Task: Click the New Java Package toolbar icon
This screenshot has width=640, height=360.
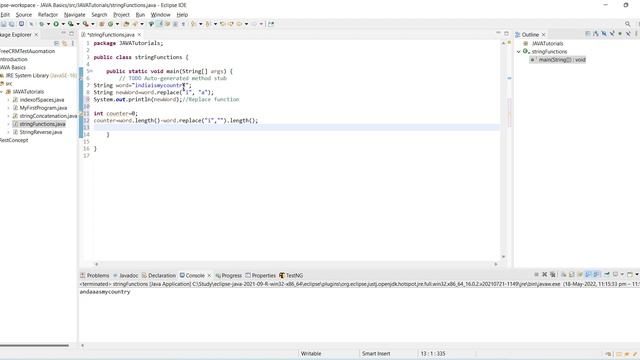Action: pyautogui.click(x=101, y=24)
